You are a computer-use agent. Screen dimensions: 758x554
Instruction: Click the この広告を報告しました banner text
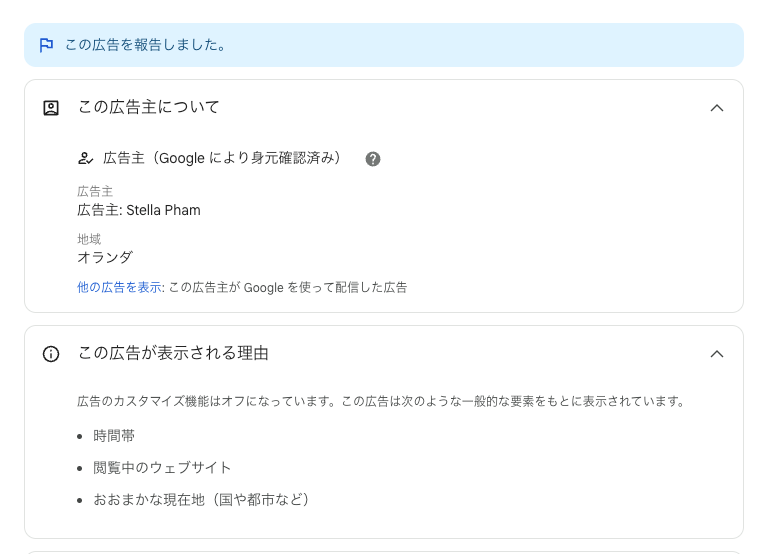tap(145, 45)
